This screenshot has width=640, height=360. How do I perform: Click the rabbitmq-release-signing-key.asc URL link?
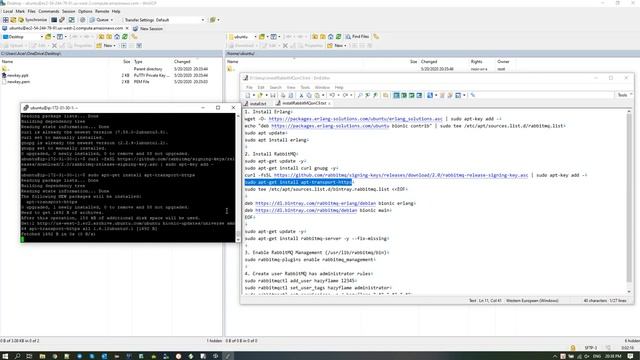tap(401, 175)
